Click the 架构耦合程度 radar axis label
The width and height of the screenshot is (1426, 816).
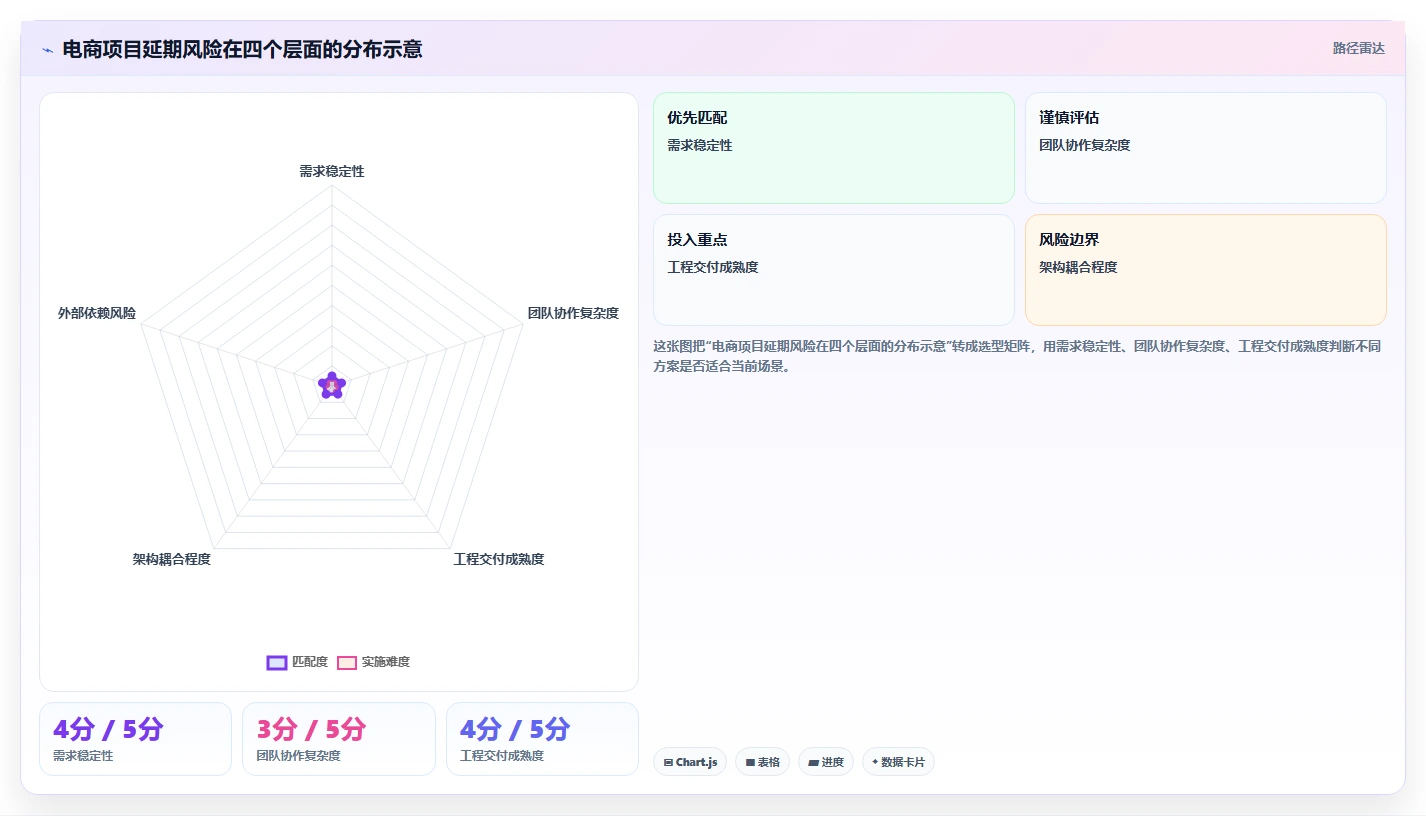pos(172,559)
